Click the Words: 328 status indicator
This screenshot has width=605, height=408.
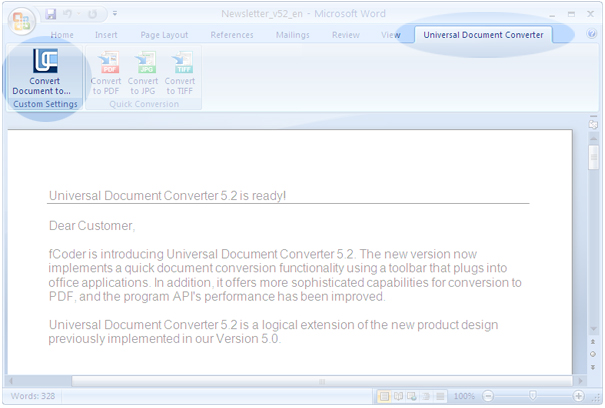33,396
